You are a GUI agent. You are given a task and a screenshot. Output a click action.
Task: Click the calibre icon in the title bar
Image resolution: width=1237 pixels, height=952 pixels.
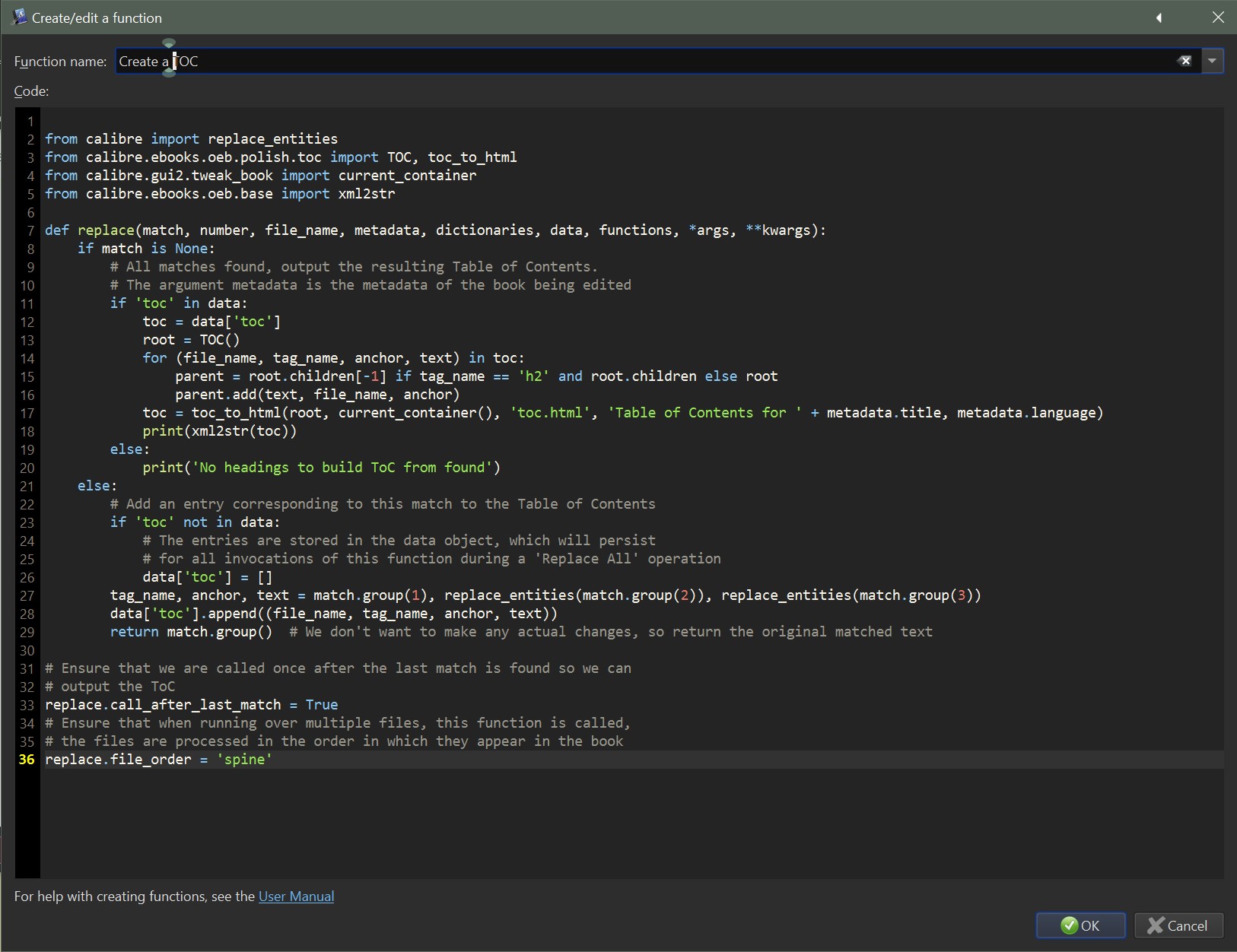[19, 17]
